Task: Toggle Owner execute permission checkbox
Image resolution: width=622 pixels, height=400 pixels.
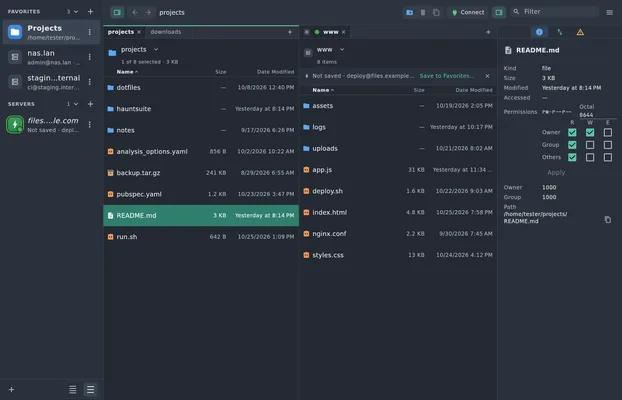Action: point(607,132)
